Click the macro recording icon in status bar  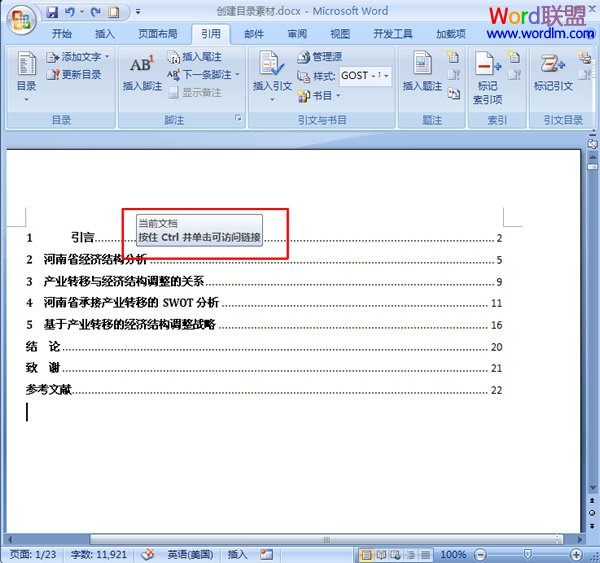(x=266, y=554)
